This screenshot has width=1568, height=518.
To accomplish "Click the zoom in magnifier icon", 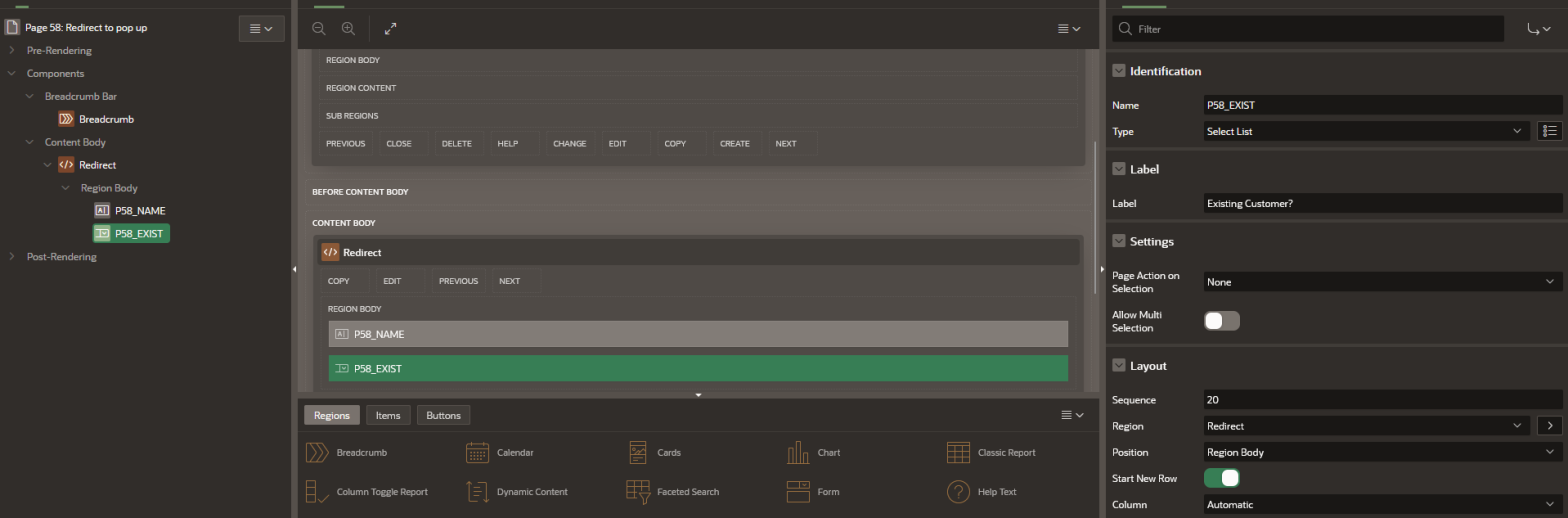I will click(x=348, y=29).
